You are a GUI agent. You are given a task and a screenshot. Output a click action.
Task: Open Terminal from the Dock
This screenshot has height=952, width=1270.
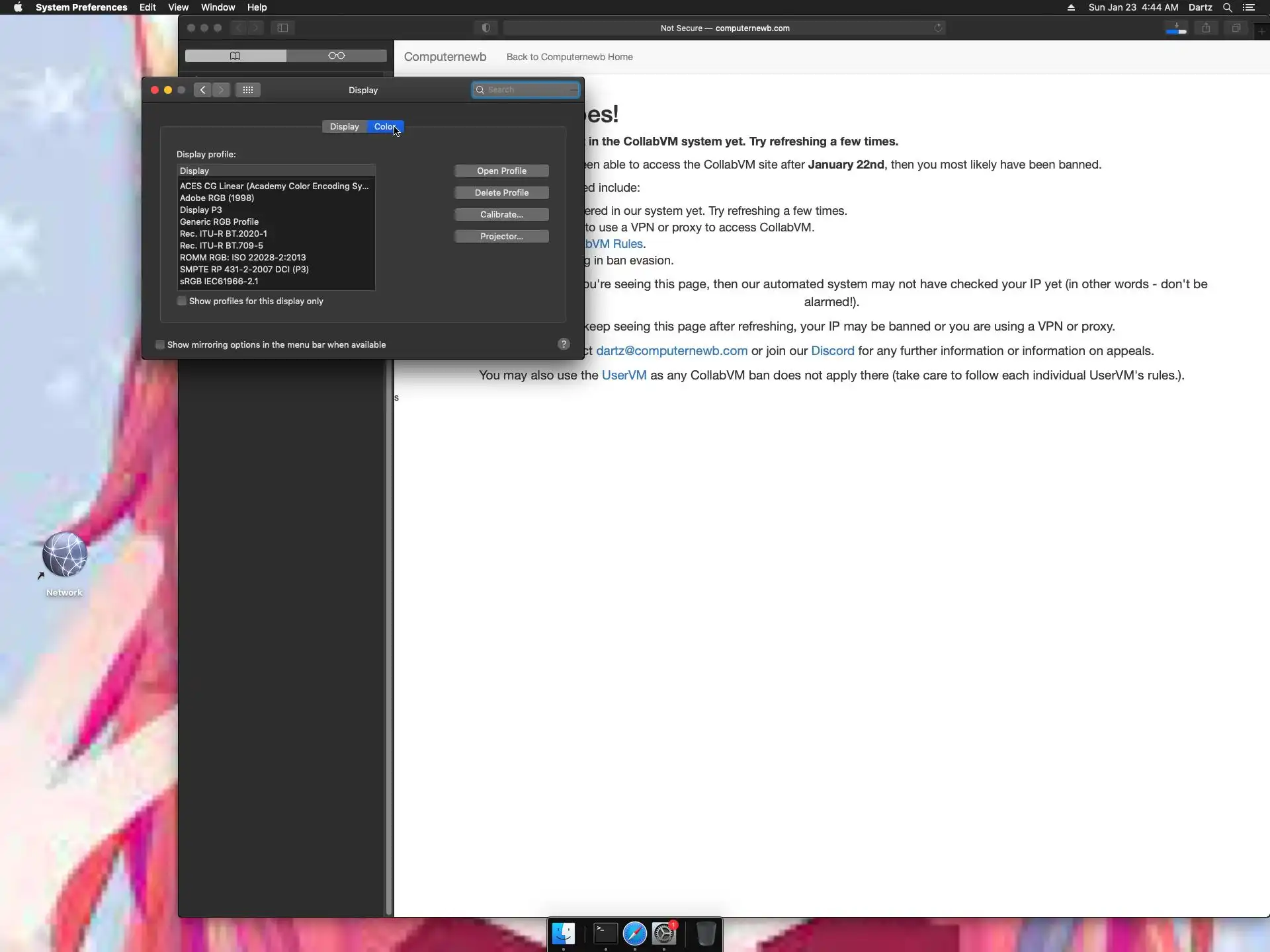tap(605, 933)
